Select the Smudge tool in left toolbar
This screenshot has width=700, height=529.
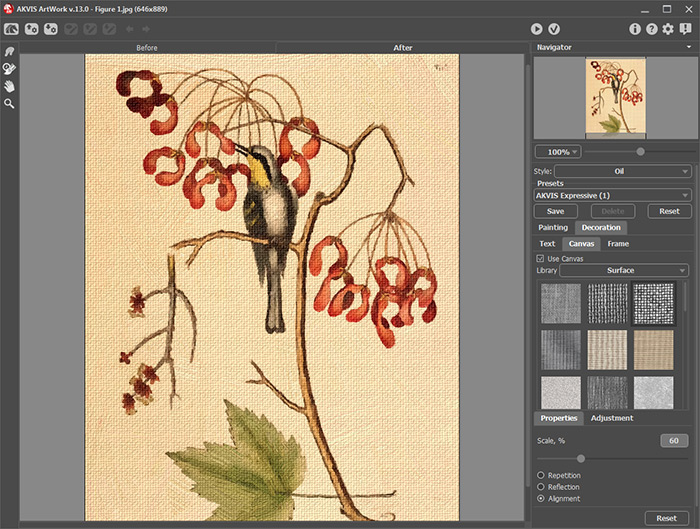coord(9,51)
